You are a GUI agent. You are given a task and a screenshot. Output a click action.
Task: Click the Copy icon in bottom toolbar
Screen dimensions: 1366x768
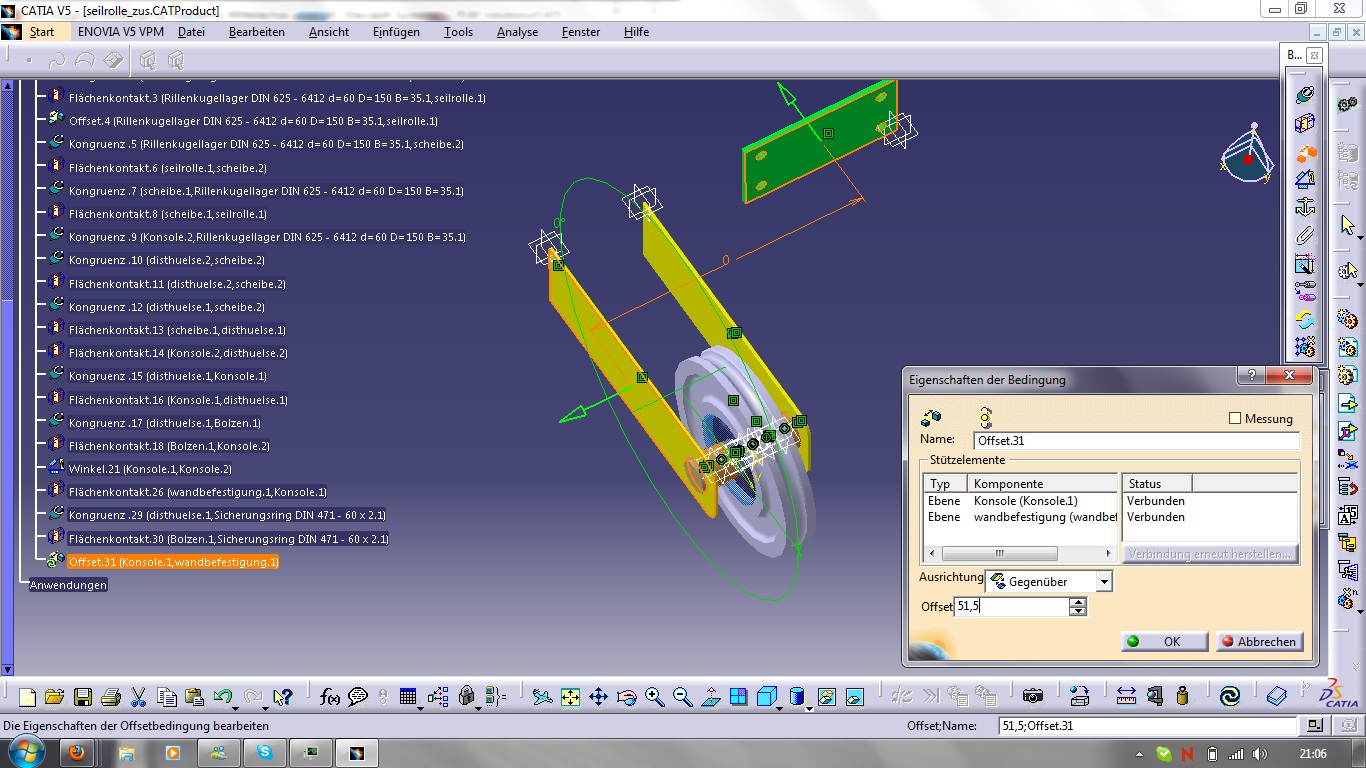tap(166, 697)
